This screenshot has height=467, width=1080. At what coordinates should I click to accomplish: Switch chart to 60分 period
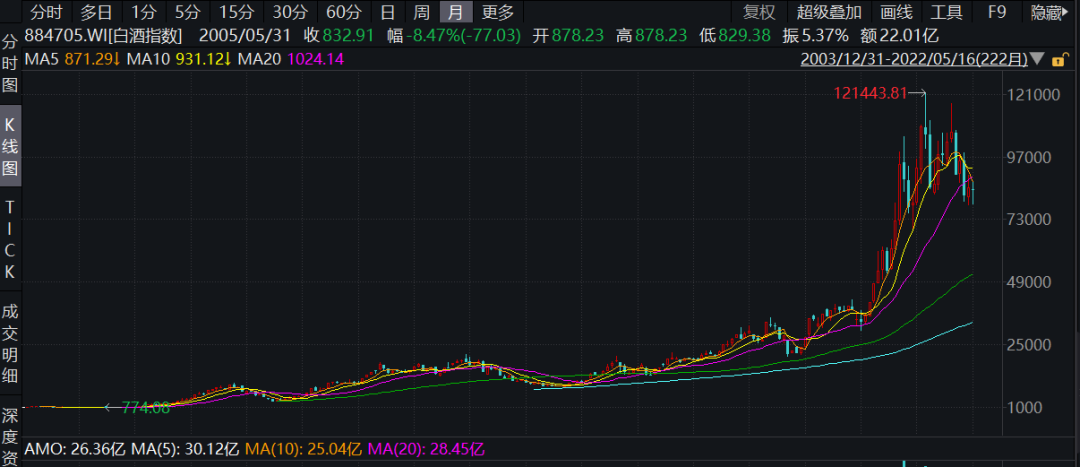(x=343, y=12)
